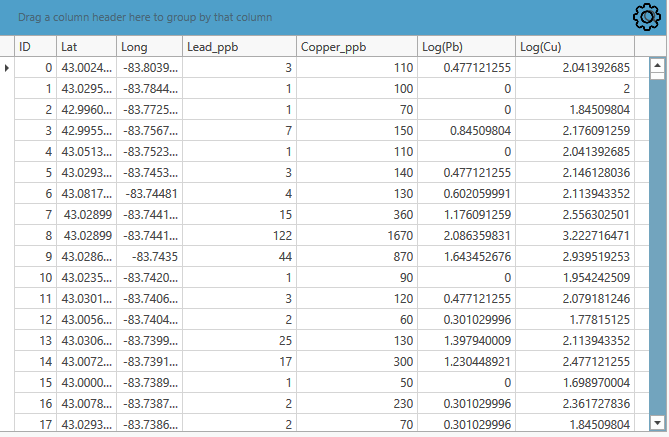Sort by the Log(Cu) column header
Image resolution: width=669 pixels, height=437 pixels.
pos(575,47)
